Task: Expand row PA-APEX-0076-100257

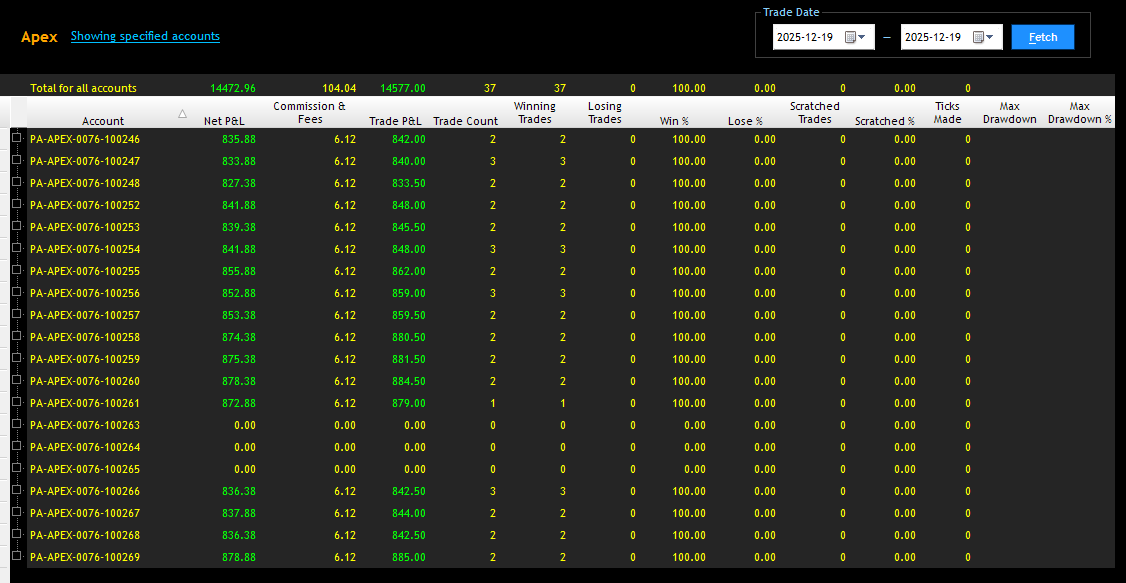Action: 16,314
